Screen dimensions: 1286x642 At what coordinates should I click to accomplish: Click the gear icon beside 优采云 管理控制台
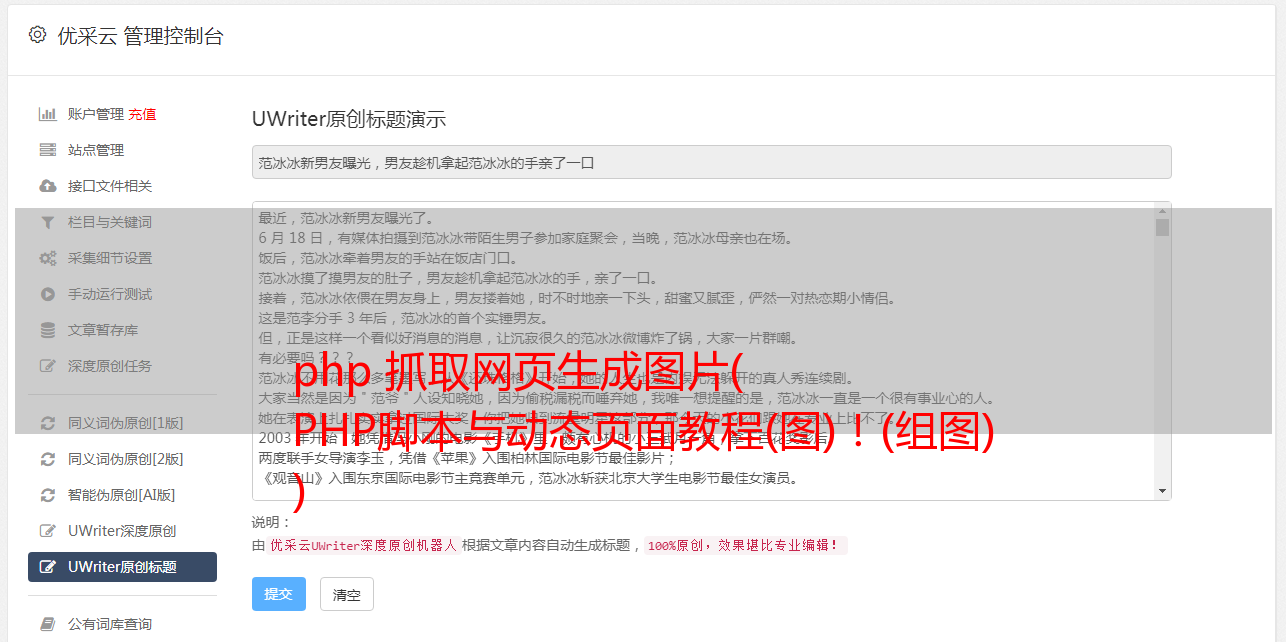tap(37, 35)
